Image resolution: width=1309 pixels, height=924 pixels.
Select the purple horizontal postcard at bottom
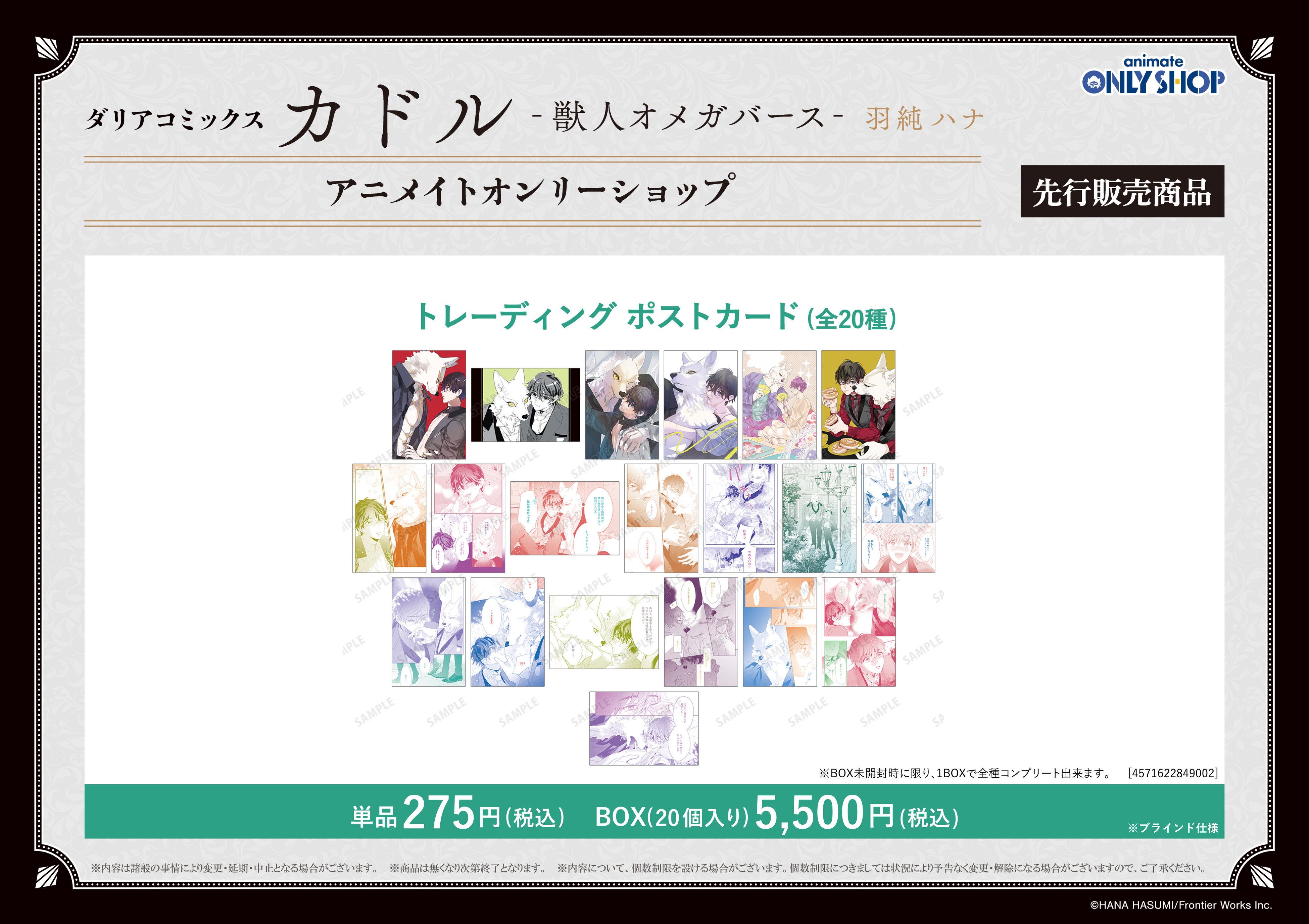click(644, 728)
